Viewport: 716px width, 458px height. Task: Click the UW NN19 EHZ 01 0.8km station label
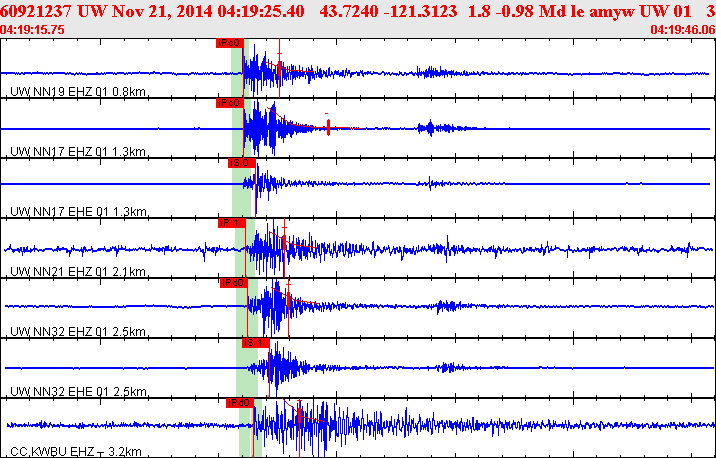(x=78, y=92)
